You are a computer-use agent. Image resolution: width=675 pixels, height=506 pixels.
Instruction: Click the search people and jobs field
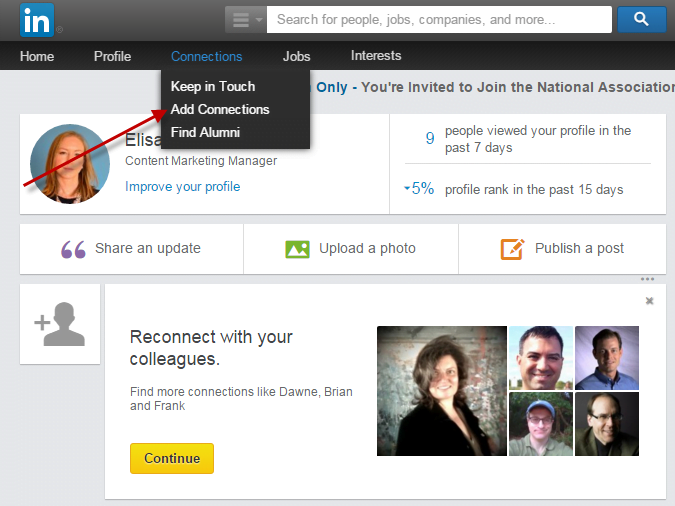[x=439, y=20]
